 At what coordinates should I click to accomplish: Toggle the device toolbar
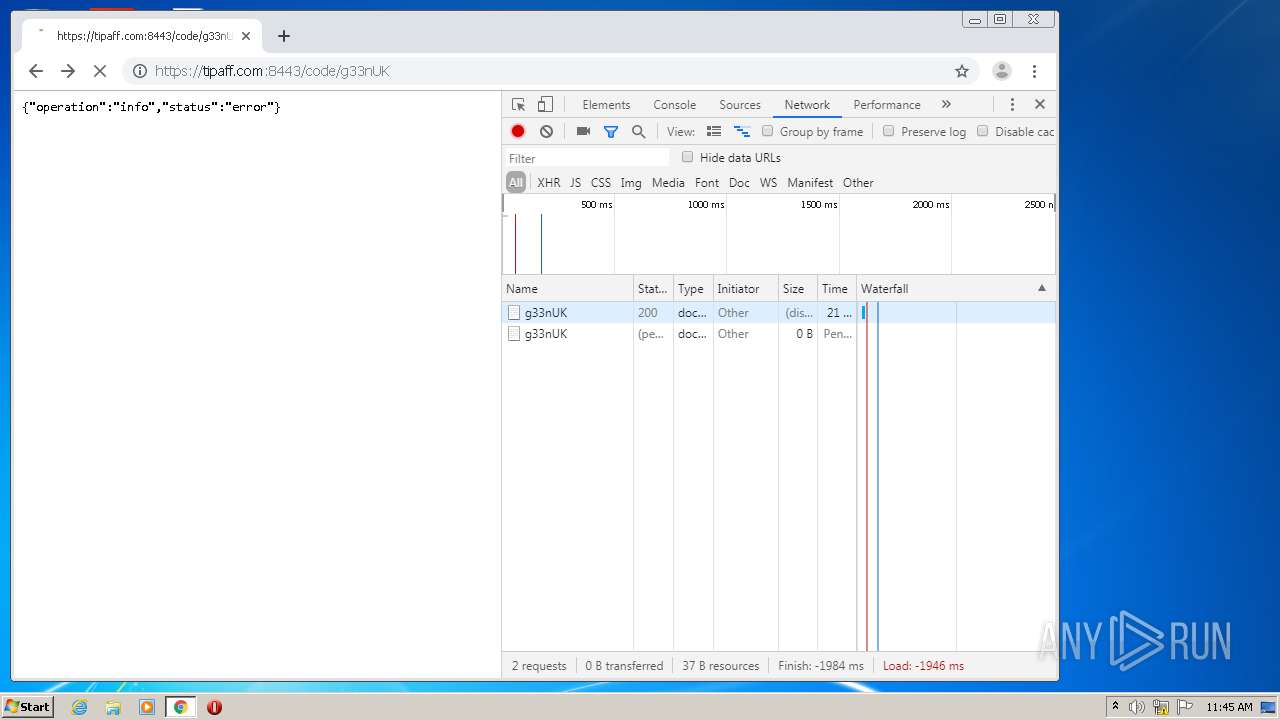545,104
